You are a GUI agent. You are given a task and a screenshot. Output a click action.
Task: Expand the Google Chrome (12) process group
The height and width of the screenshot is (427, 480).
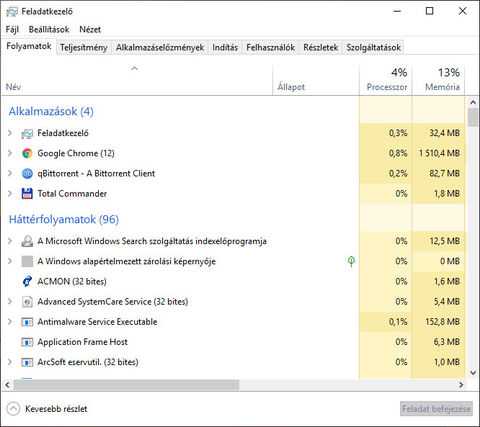[10, 153]
